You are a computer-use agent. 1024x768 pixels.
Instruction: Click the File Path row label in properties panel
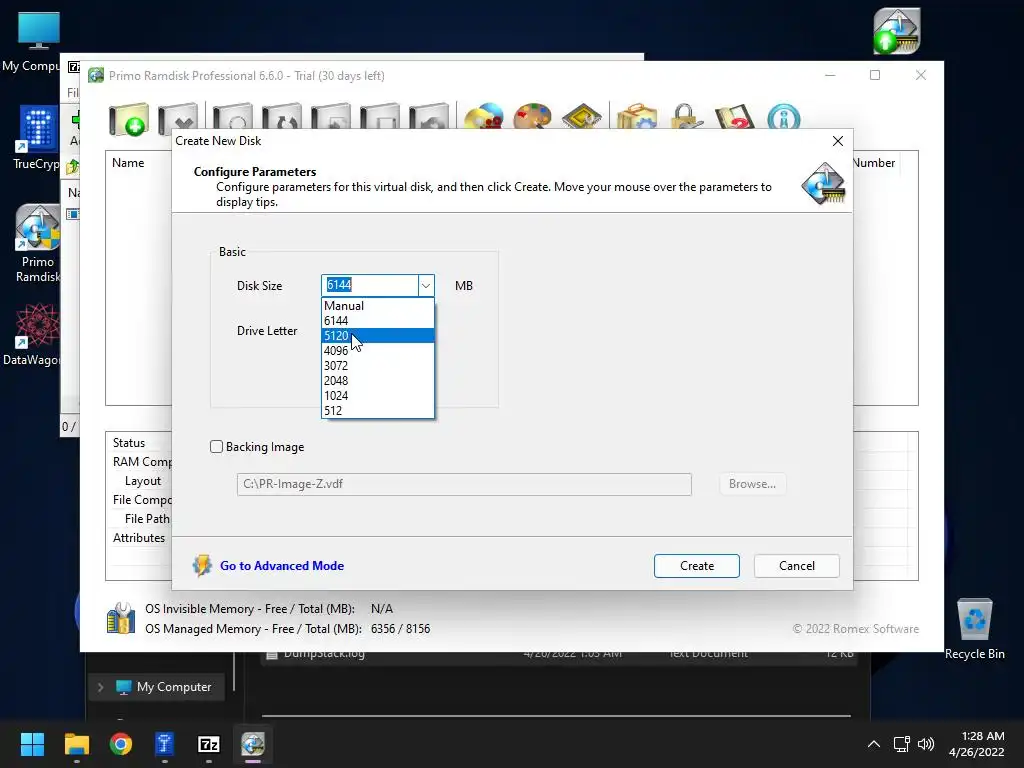click(x=148, y=519)
